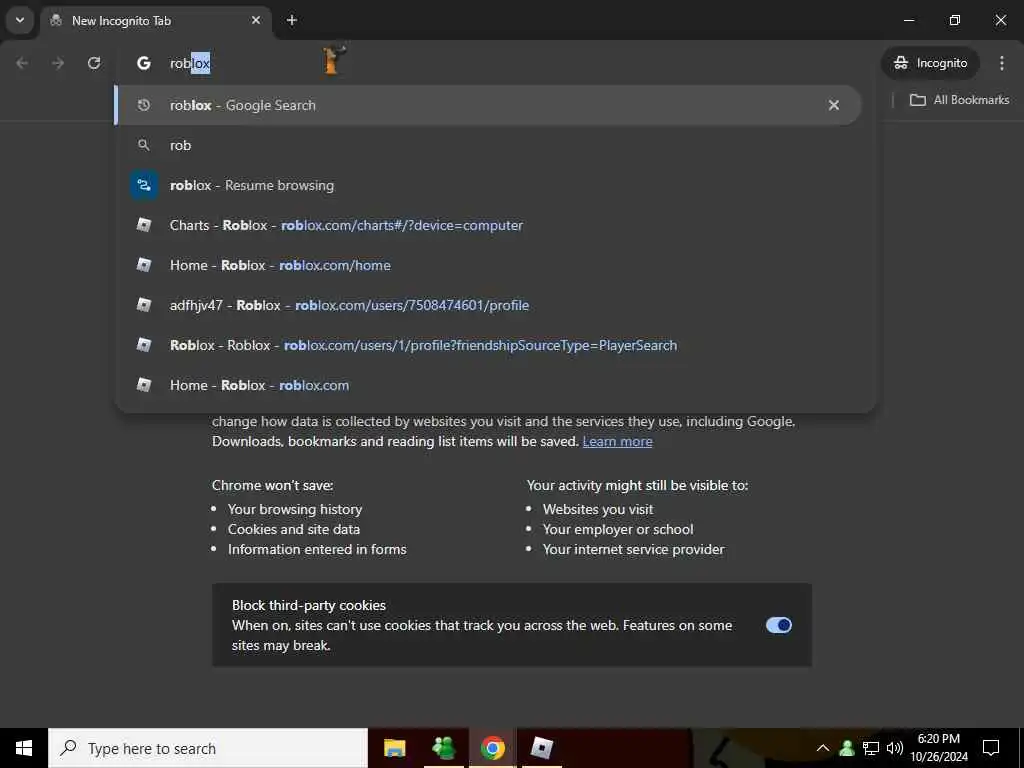Click the 'Cookies and site data' text
Image resolution: width=1024 pixels, height=768 pixels.
point(294,529)
